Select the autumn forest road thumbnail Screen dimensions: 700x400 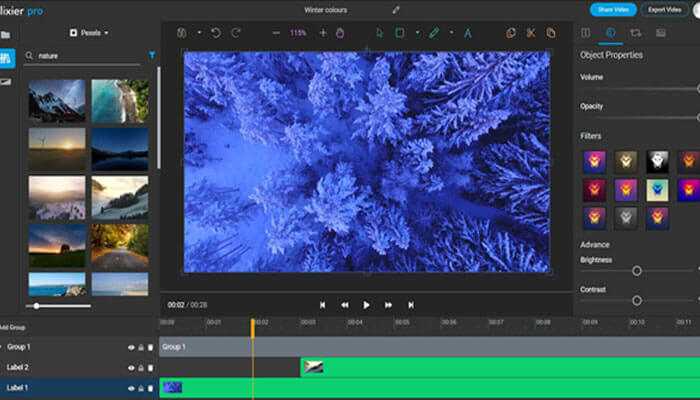[x=120, y=247]
